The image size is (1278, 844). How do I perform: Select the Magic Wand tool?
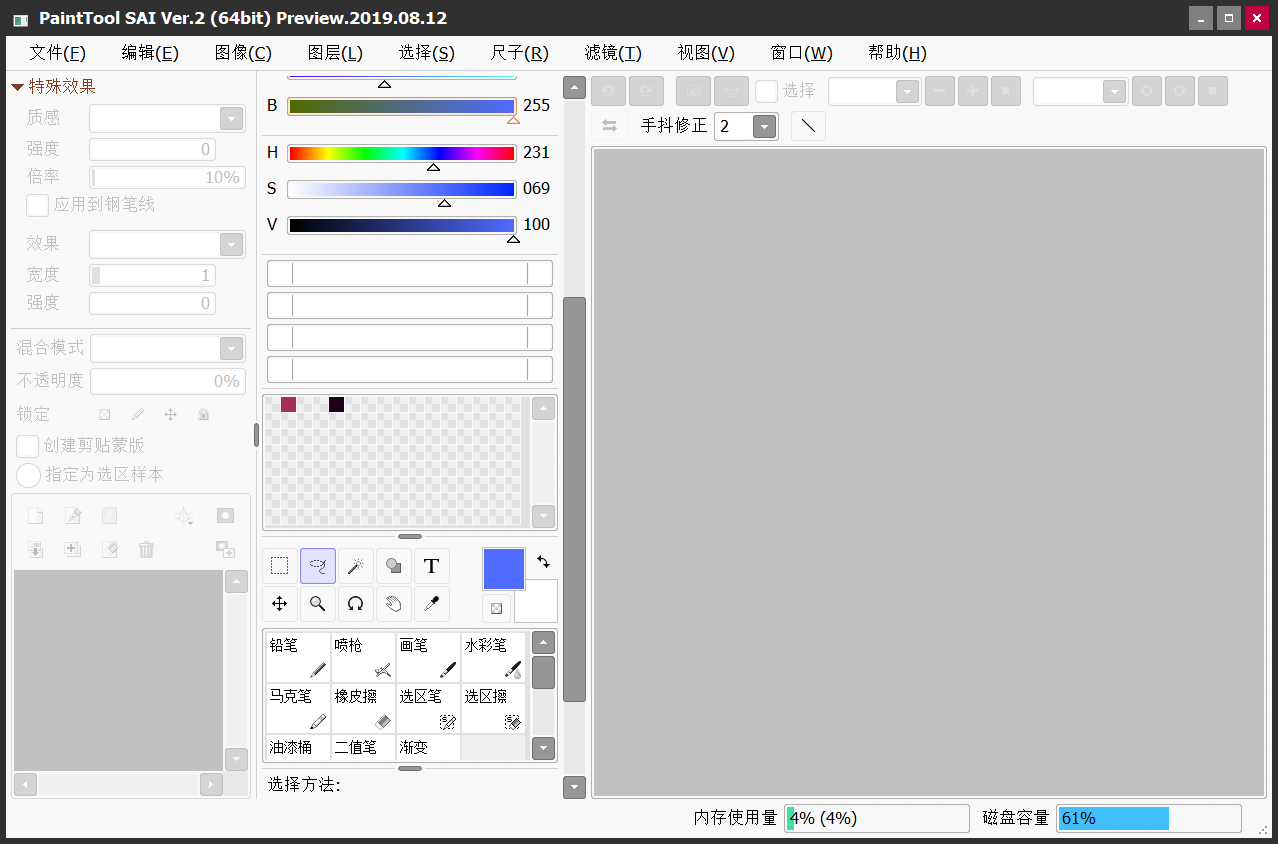(356, 566)
